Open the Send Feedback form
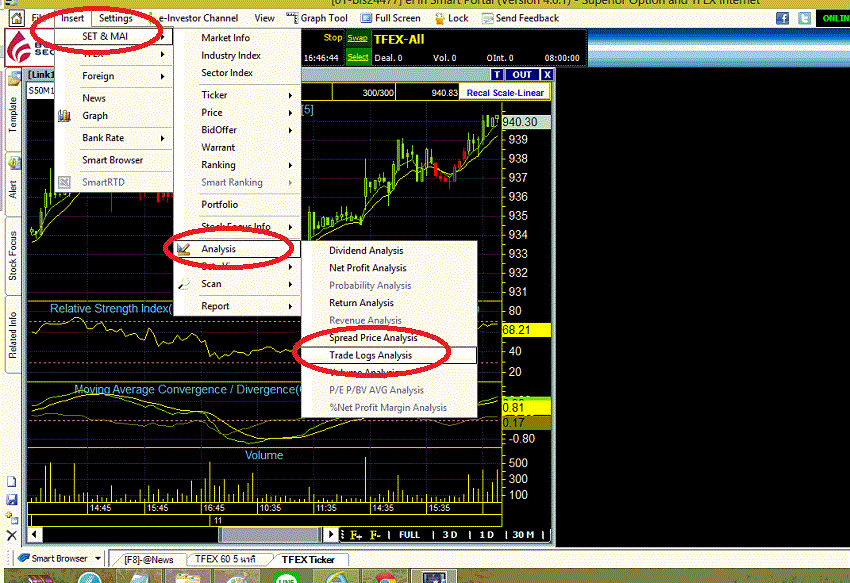 pyautogui.click(x=520, y=18)
